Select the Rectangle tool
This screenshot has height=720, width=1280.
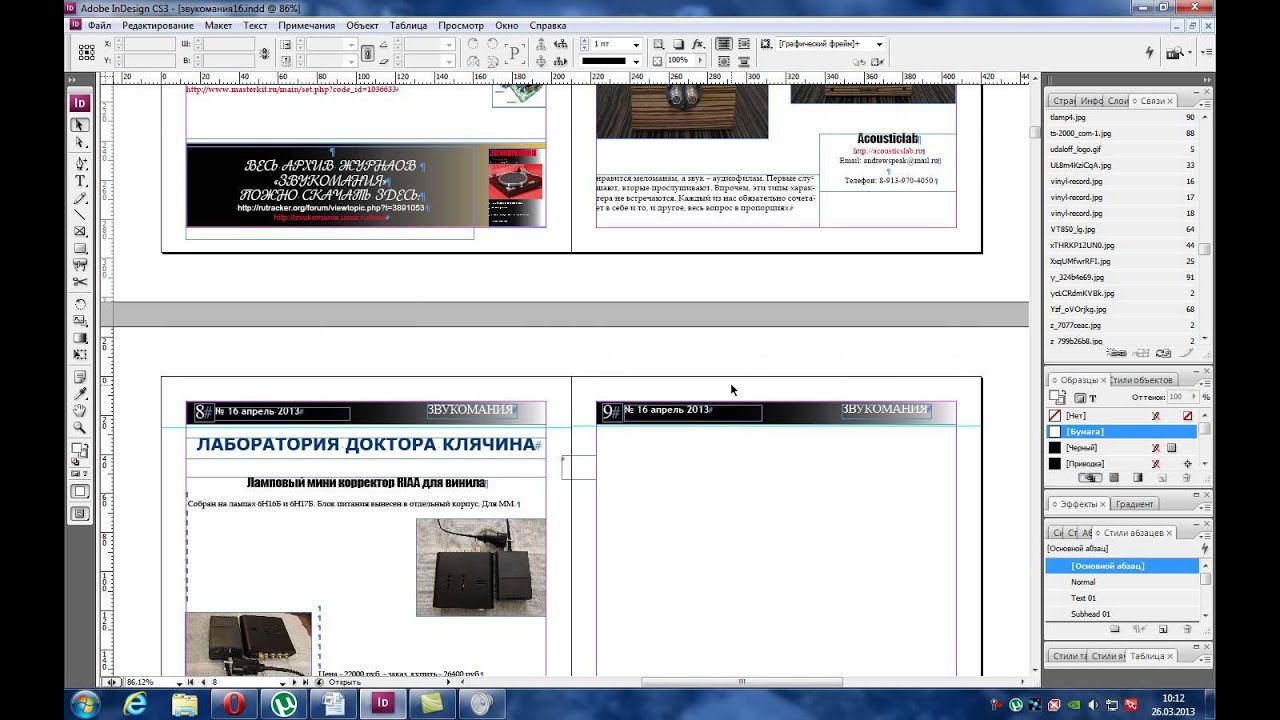[x=80, y=249]
